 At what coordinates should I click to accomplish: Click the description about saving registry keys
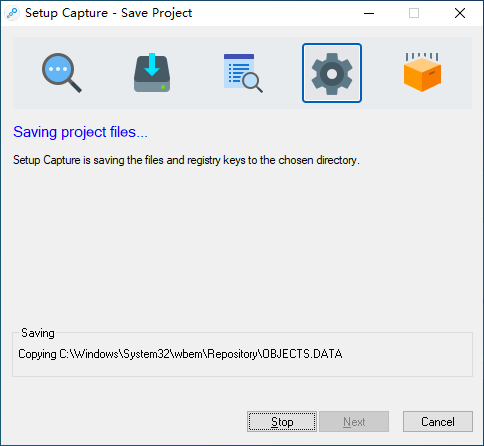click(x=186, y=160)
